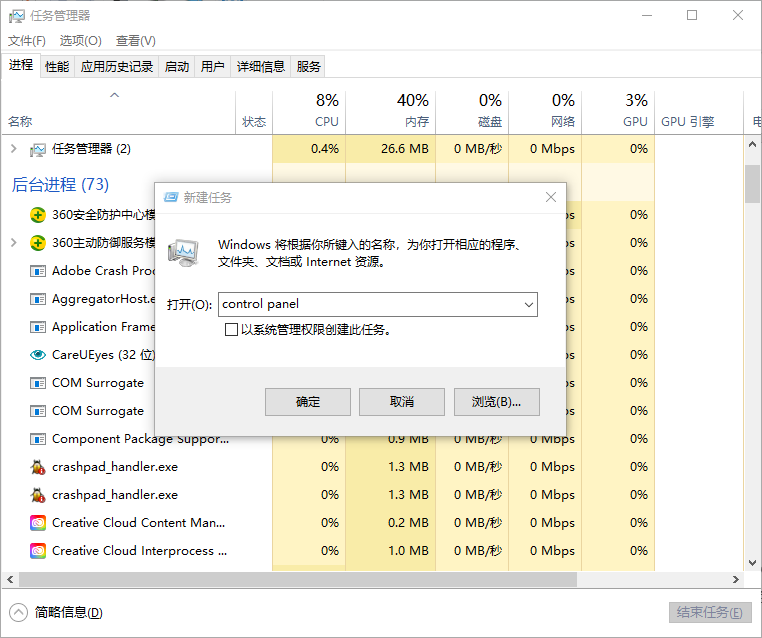Check 以系统管理权限创建此任务 checkbox
This screenshot has width=762, height=638.
point(231,330)
